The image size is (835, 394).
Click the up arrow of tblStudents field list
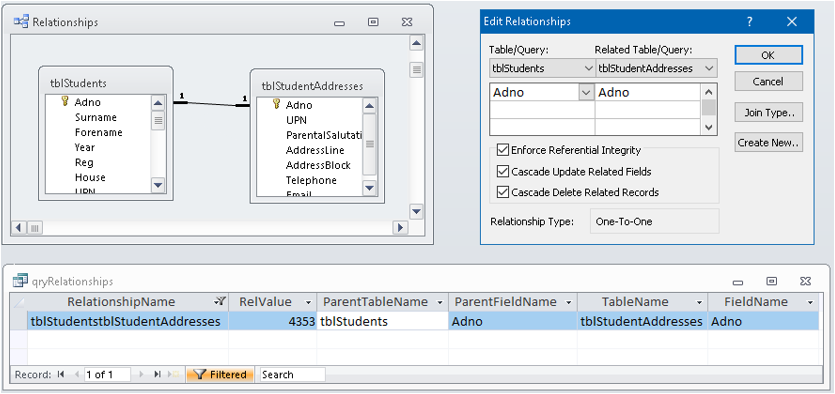[x=158, y=103]
